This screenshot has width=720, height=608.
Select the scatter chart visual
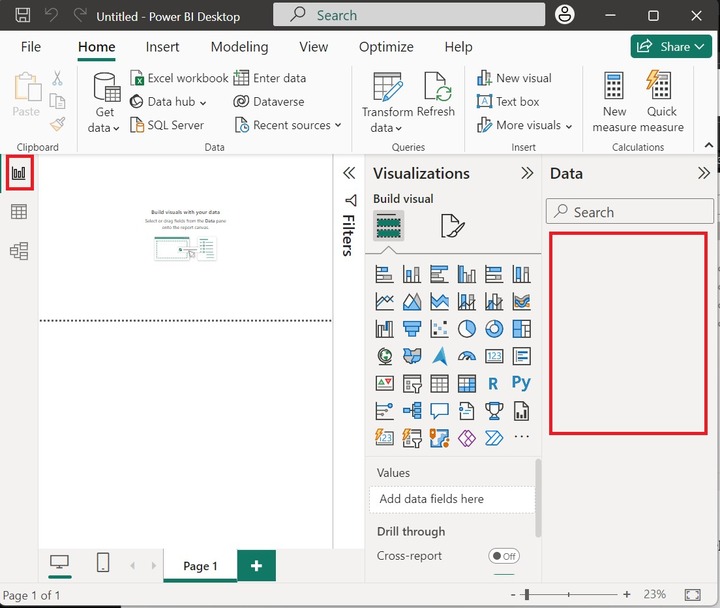pyautogui.click(x=439, y=329)
